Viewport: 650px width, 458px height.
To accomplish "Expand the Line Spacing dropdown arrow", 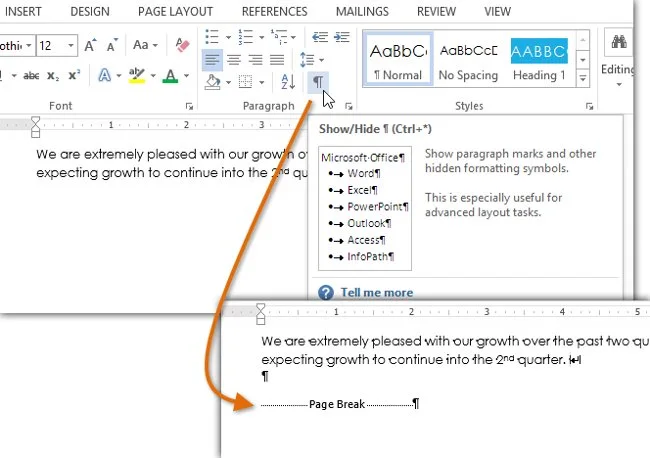I will 321,60.
